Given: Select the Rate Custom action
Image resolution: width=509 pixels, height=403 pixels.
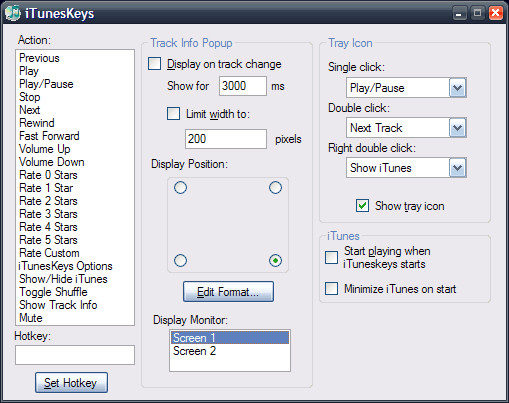Looking at the screenshot, I should click(75, 253).
